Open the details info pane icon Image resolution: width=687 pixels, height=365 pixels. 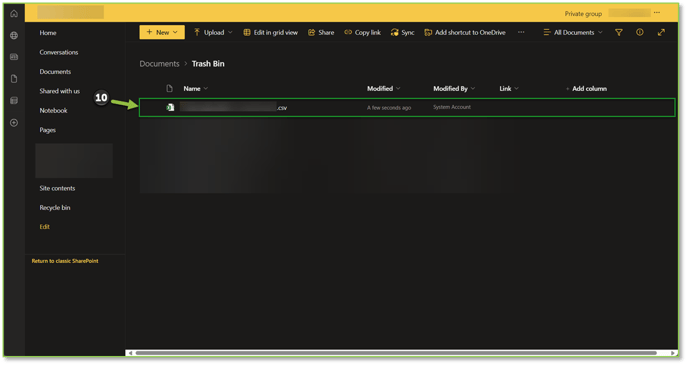640,32
